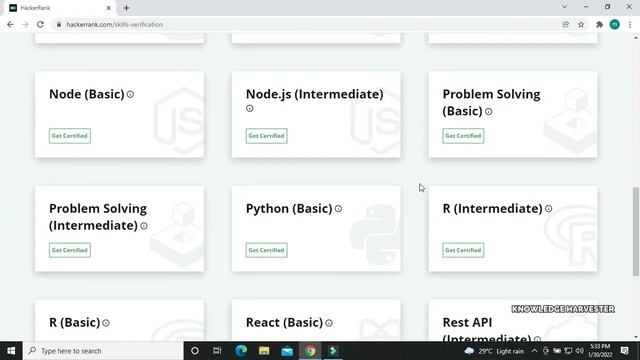Click the site lock icon in address bar
640x360 pixels.
(x=59, y=24)
